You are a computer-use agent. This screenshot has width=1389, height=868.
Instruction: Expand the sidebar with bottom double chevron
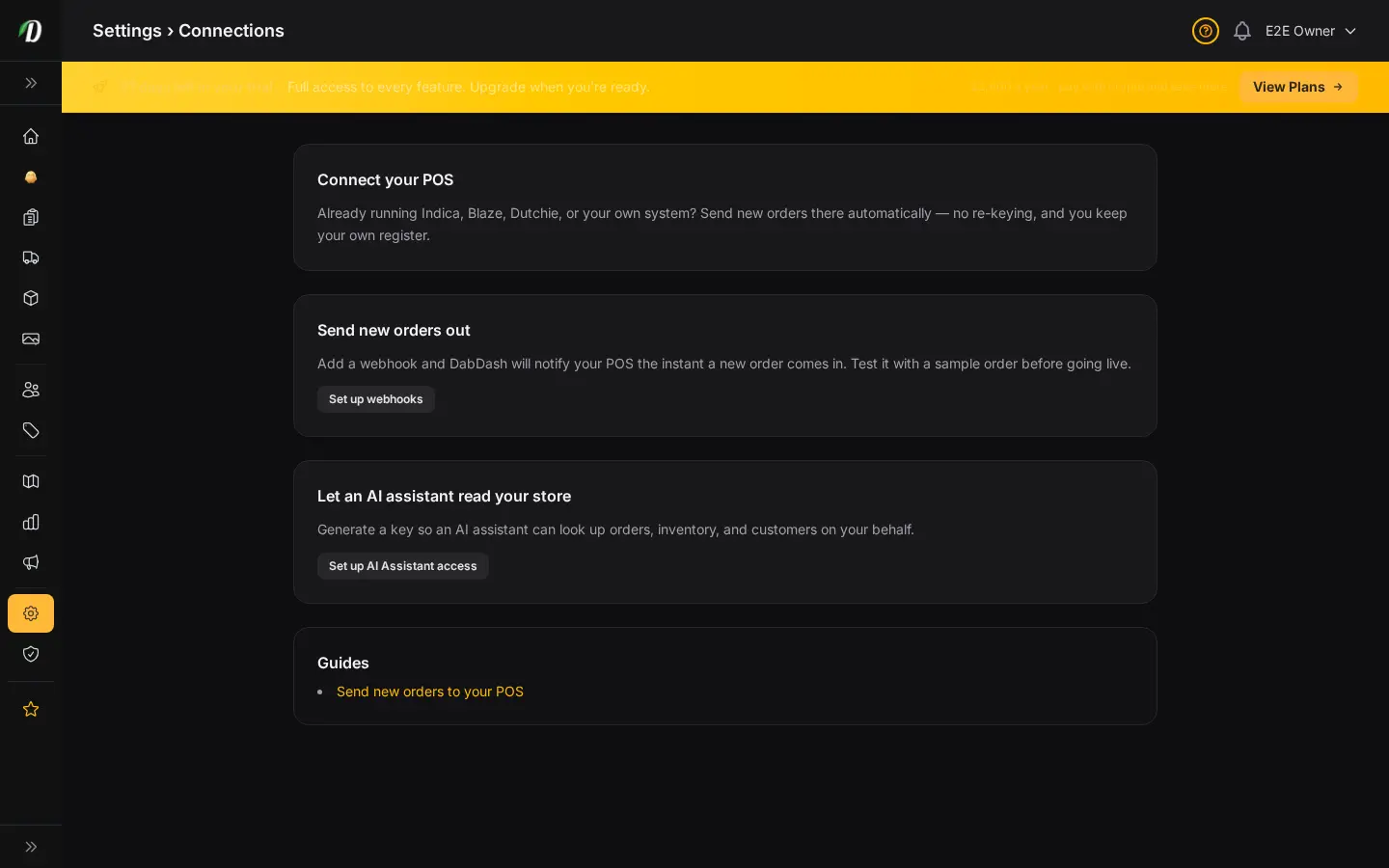[31, 847]
